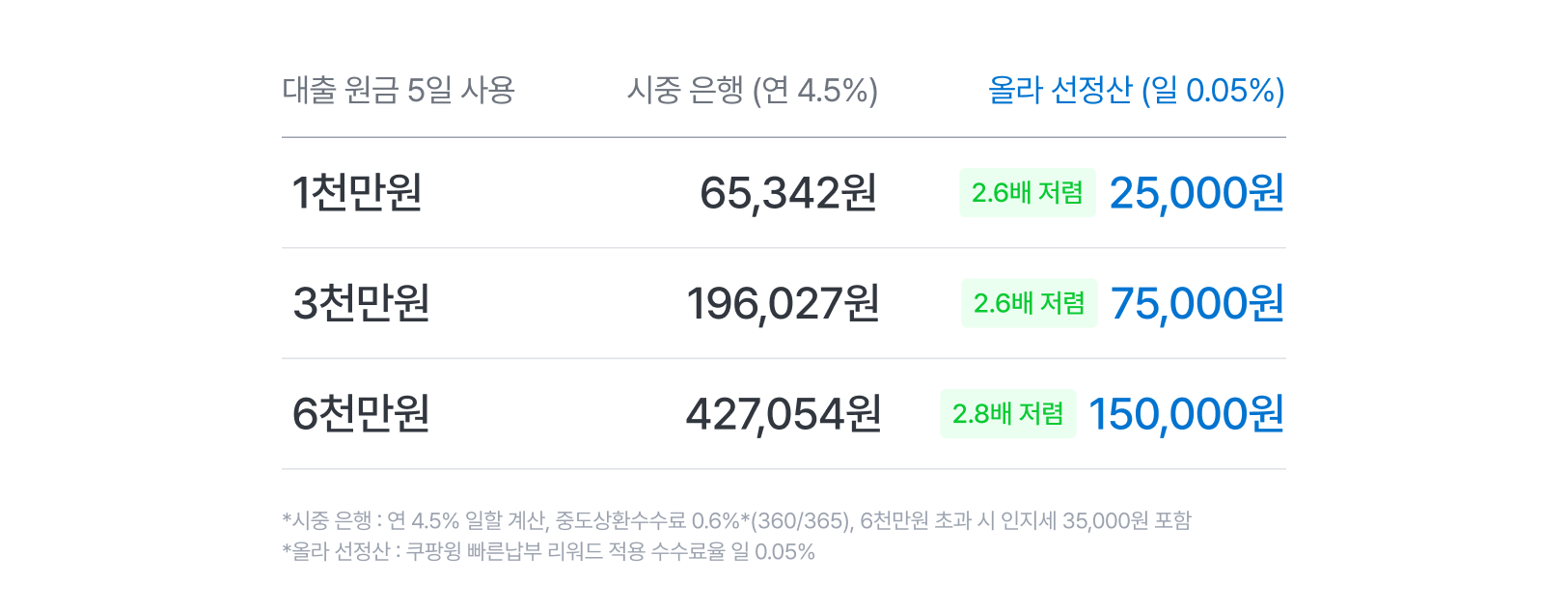
Task: Click the 중도상환수수료 0.6% text in footnote
Action: [647, 520]
